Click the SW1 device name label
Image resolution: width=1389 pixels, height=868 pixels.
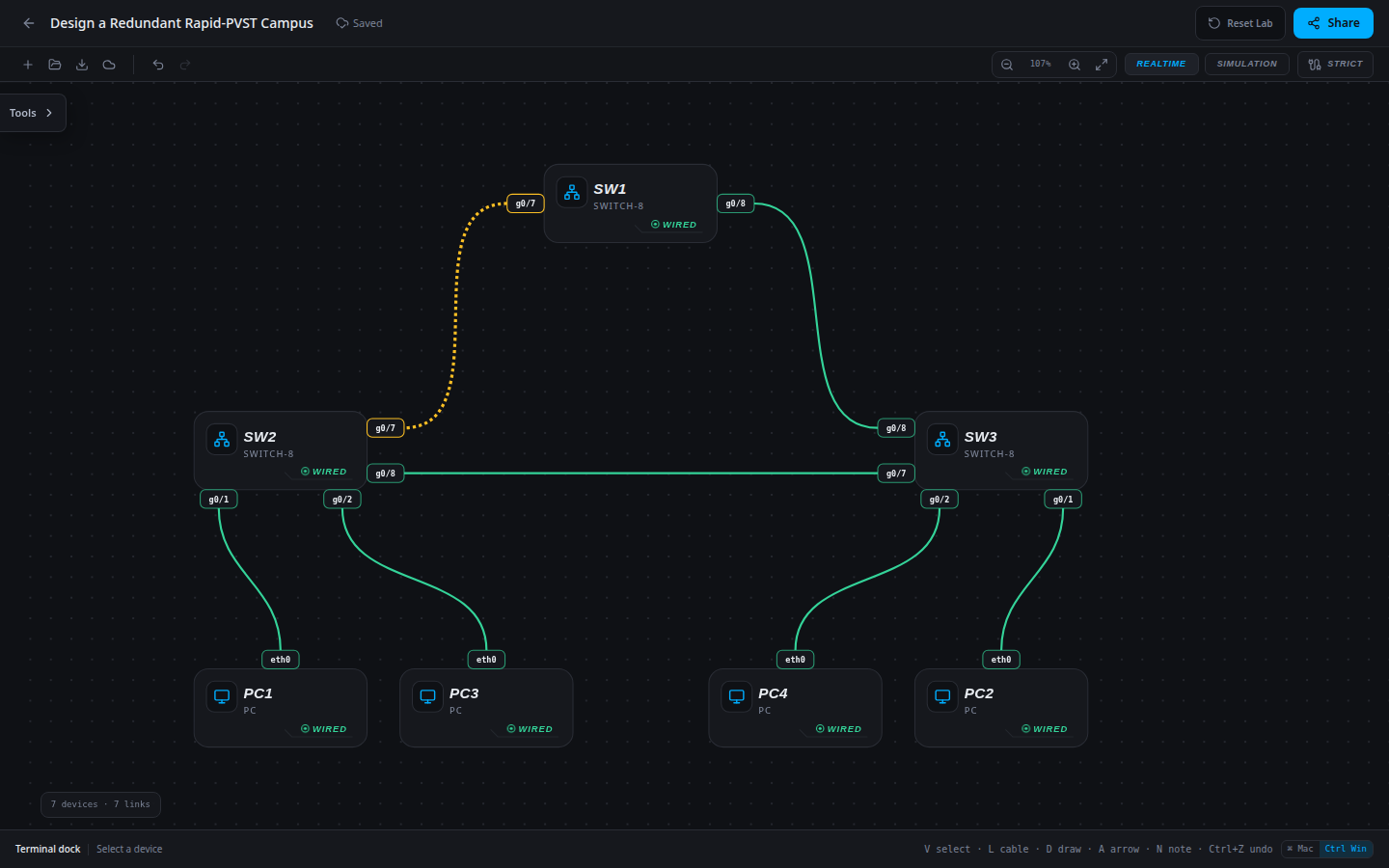[x=610, y=189]
